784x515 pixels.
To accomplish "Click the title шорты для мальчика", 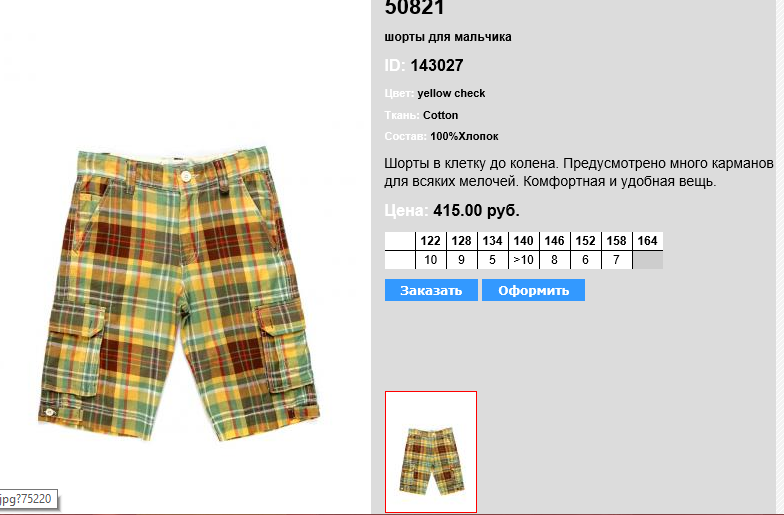I will (448, 37).
